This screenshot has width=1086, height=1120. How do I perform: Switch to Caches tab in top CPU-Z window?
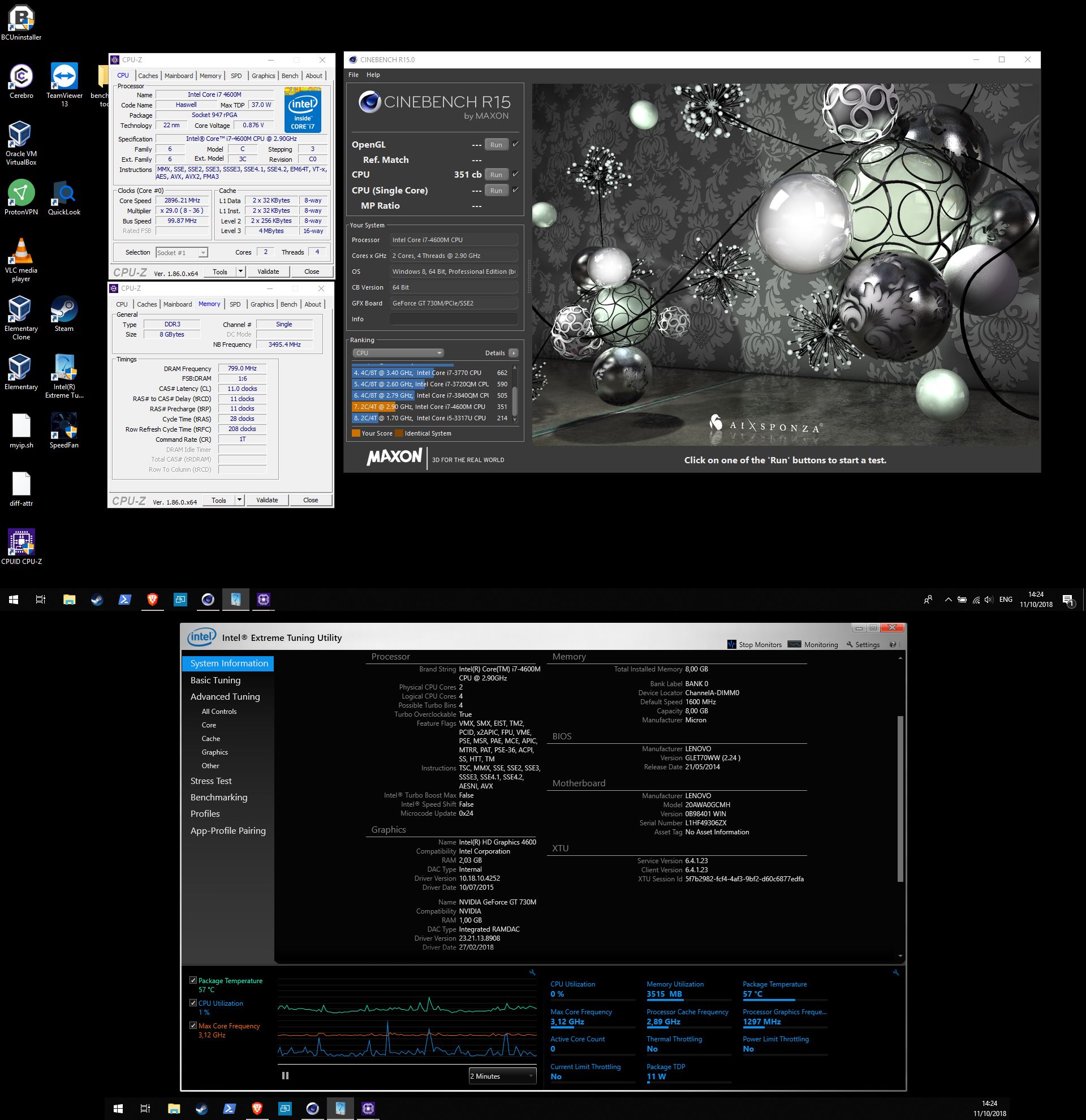tap(148, 75)
